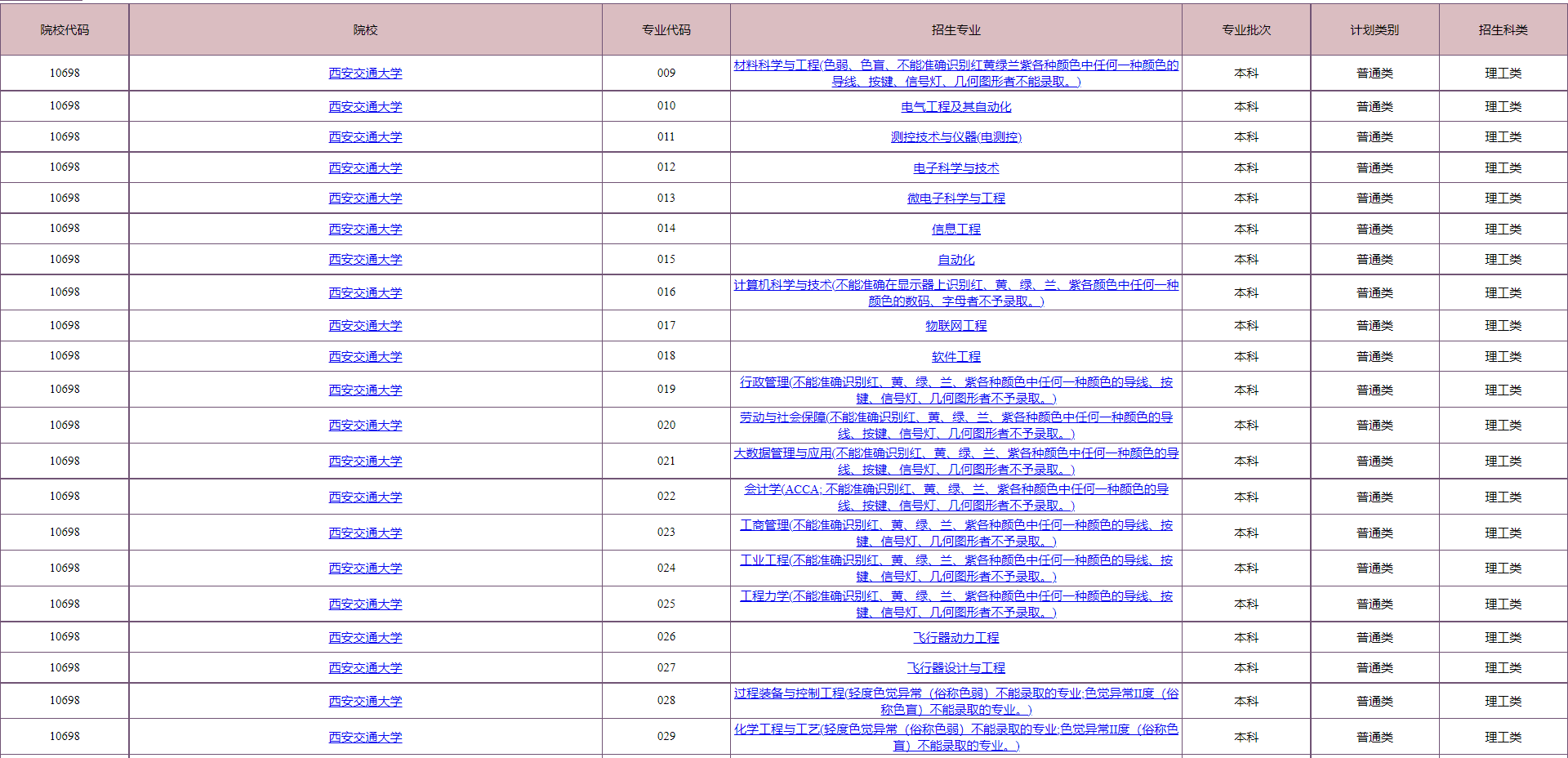Click the 院校 column header

click(x=365, y=30)
